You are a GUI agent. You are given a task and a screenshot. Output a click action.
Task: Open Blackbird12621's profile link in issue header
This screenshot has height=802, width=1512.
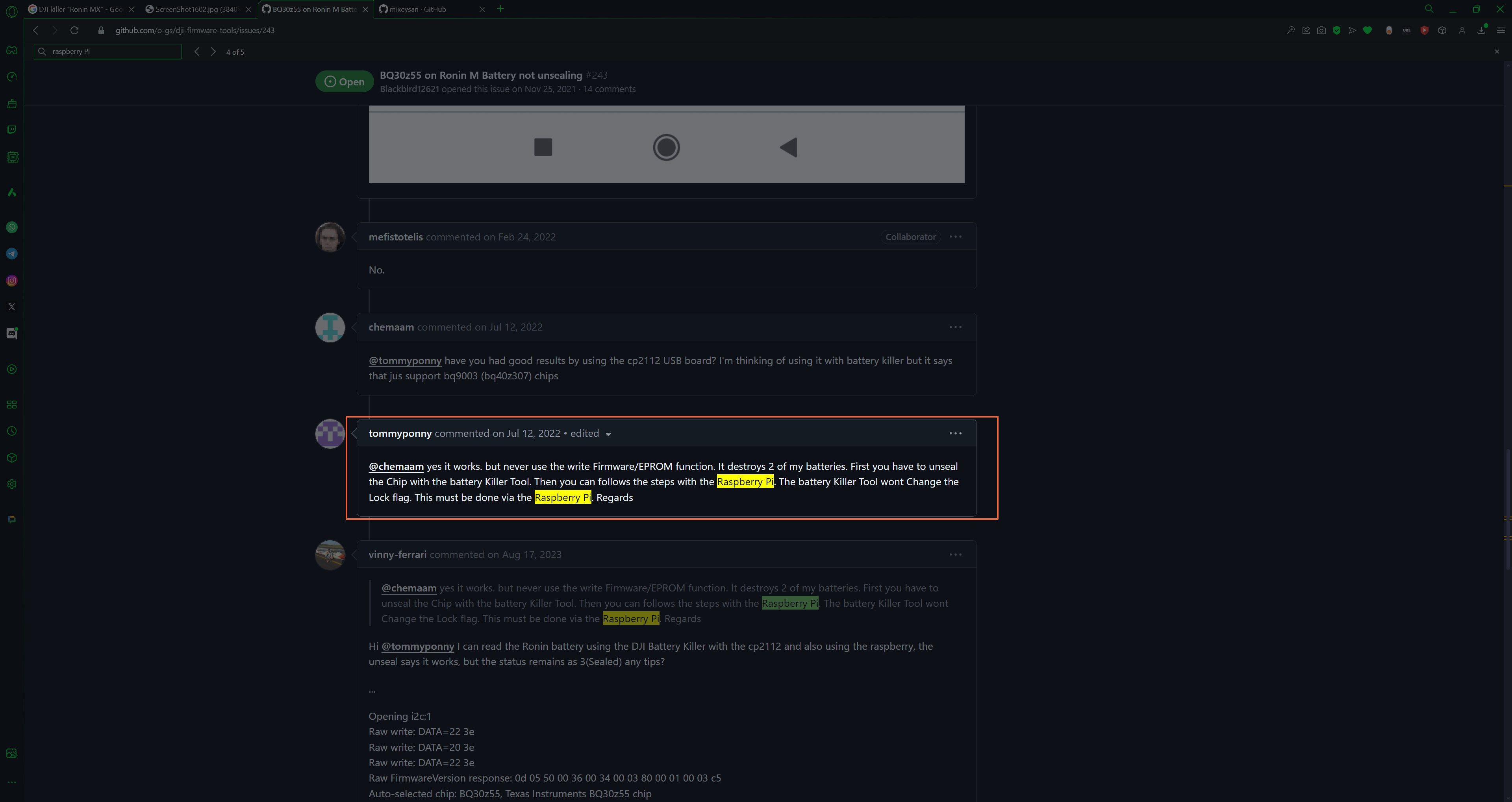pyautogui.click(x=409, y=89)
